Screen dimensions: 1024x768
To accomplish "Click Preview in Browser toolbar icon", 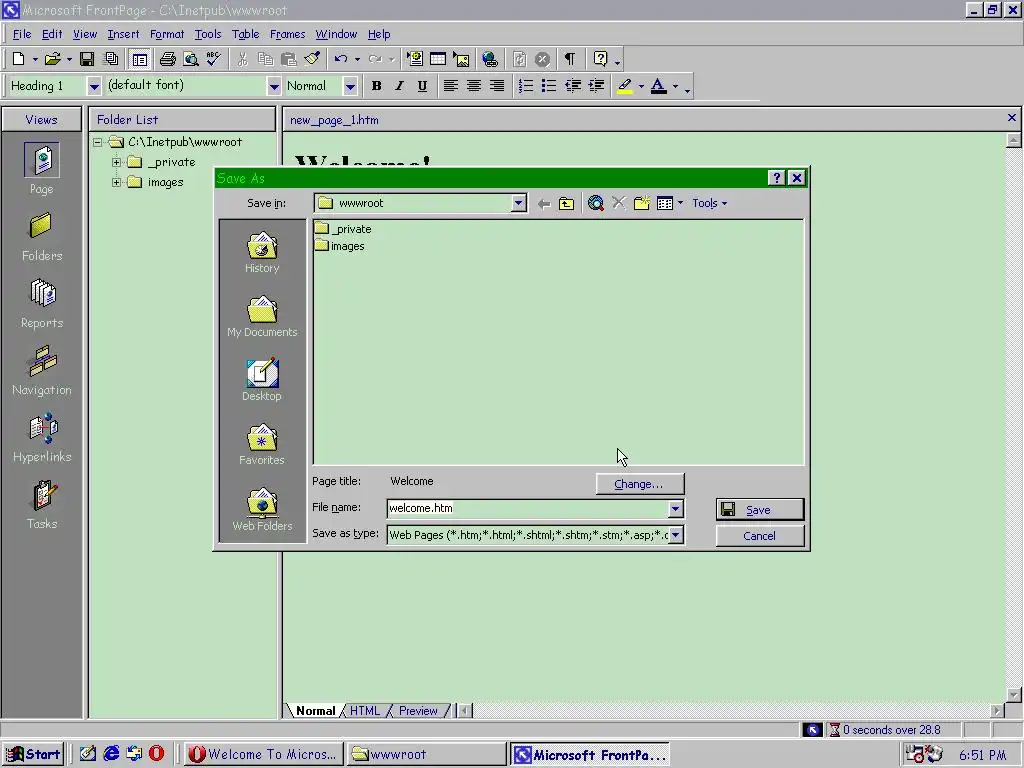I will coord(191,59).
